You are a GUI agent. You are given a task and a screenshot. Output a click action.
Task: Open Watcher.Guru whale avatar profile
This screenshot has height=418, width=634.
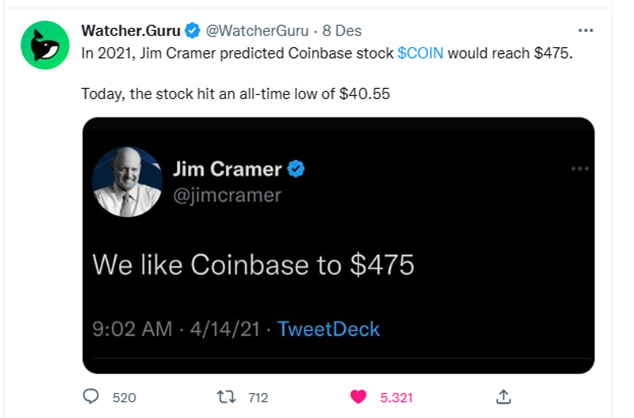pos(45,45)
